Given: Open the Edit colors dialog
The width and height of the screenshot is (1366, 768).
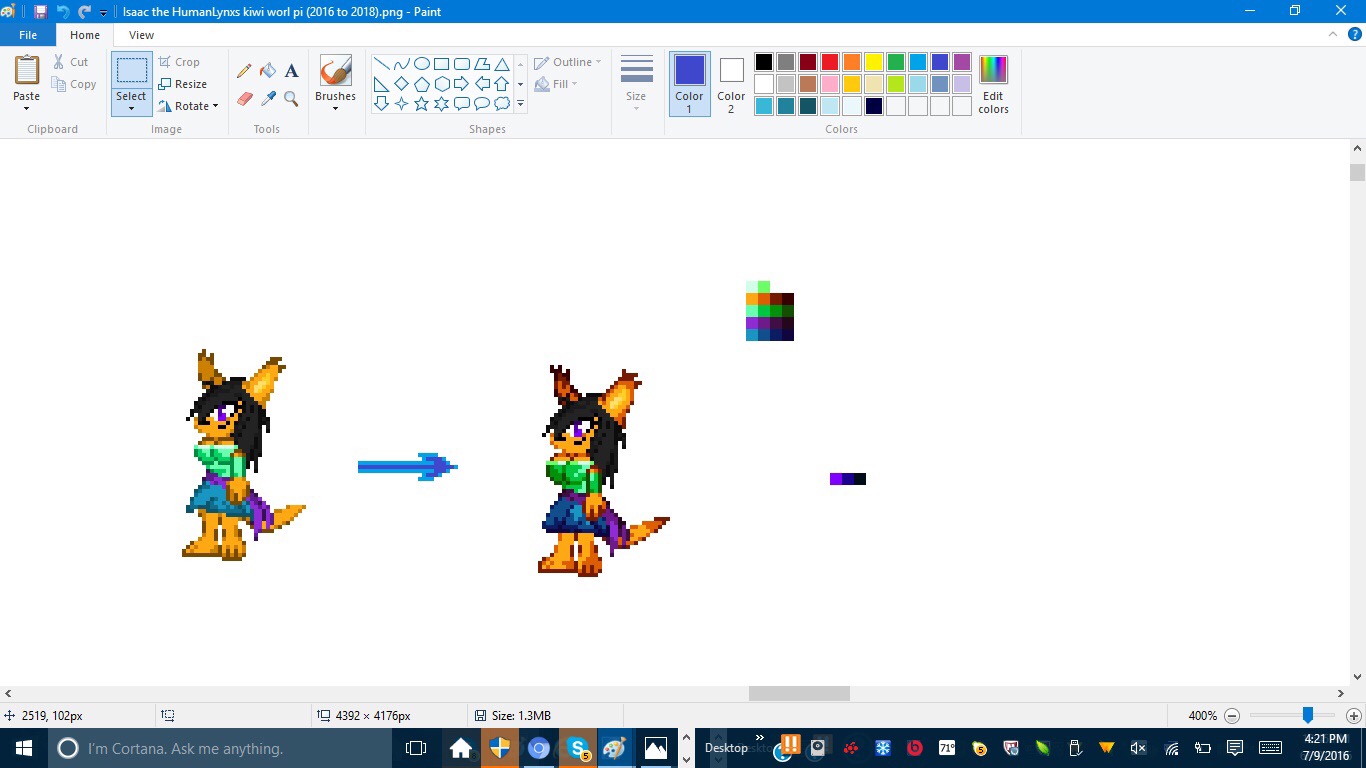Looking at the screenshot, I should 993,83.
